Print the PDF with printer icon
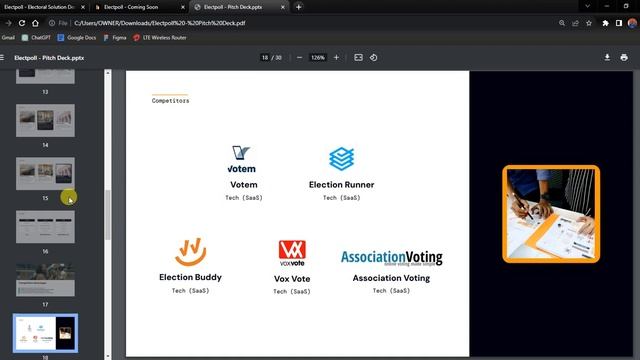Viewport: 640px width, 360px height. [x=624, y=58]
